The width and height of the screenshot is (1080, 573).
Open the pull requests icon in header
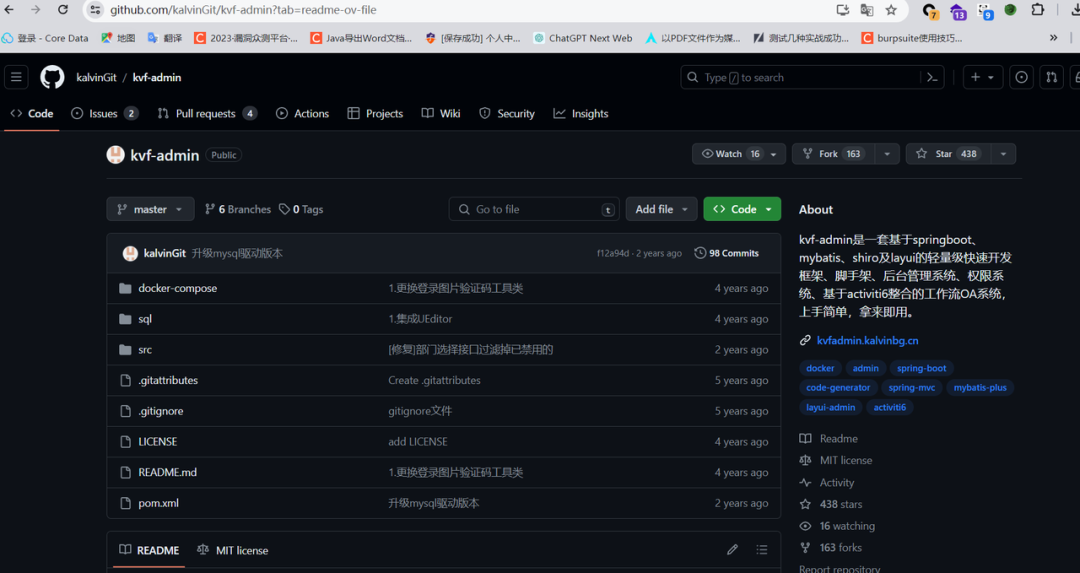(x=1051, y=77)
